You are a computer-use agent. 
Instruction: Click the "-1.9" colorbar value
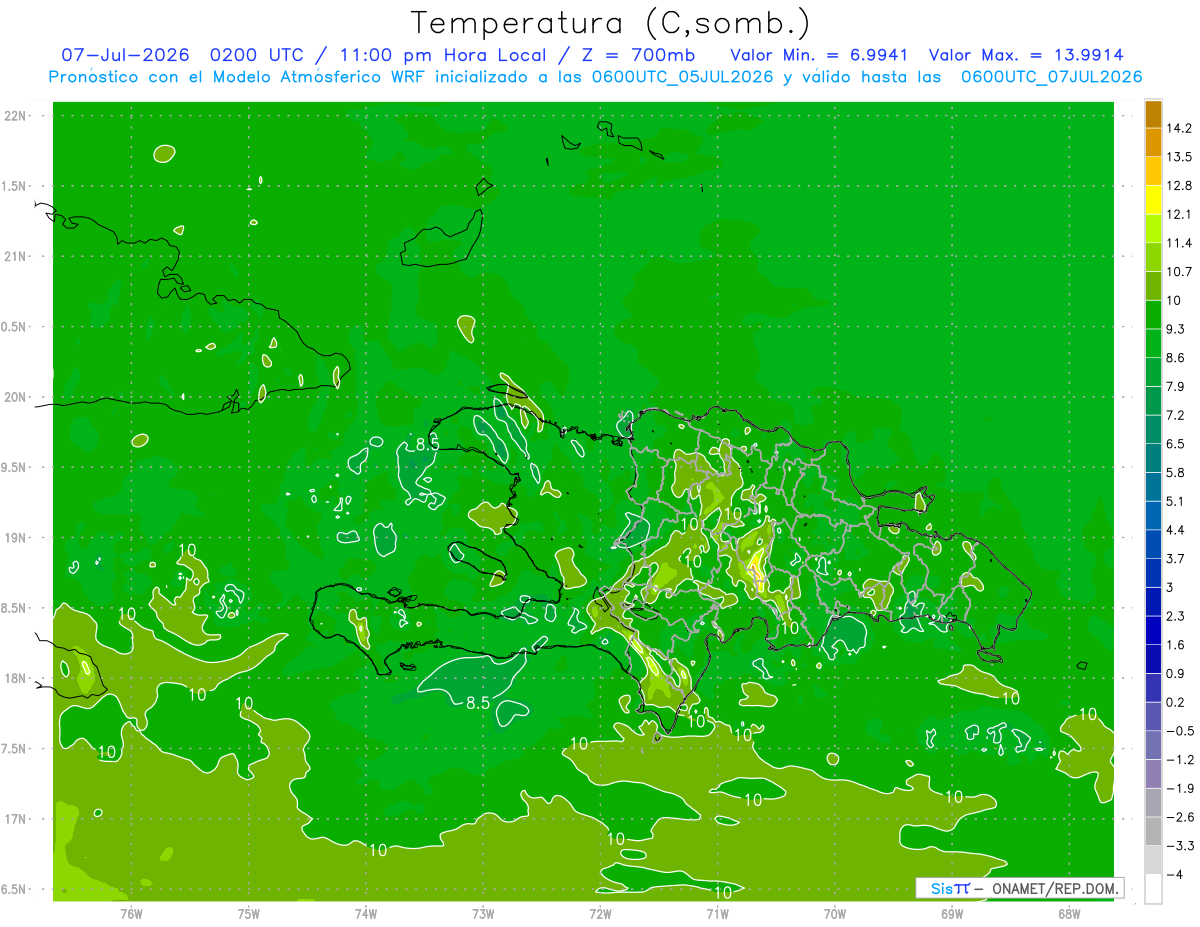coord(1180,788)
